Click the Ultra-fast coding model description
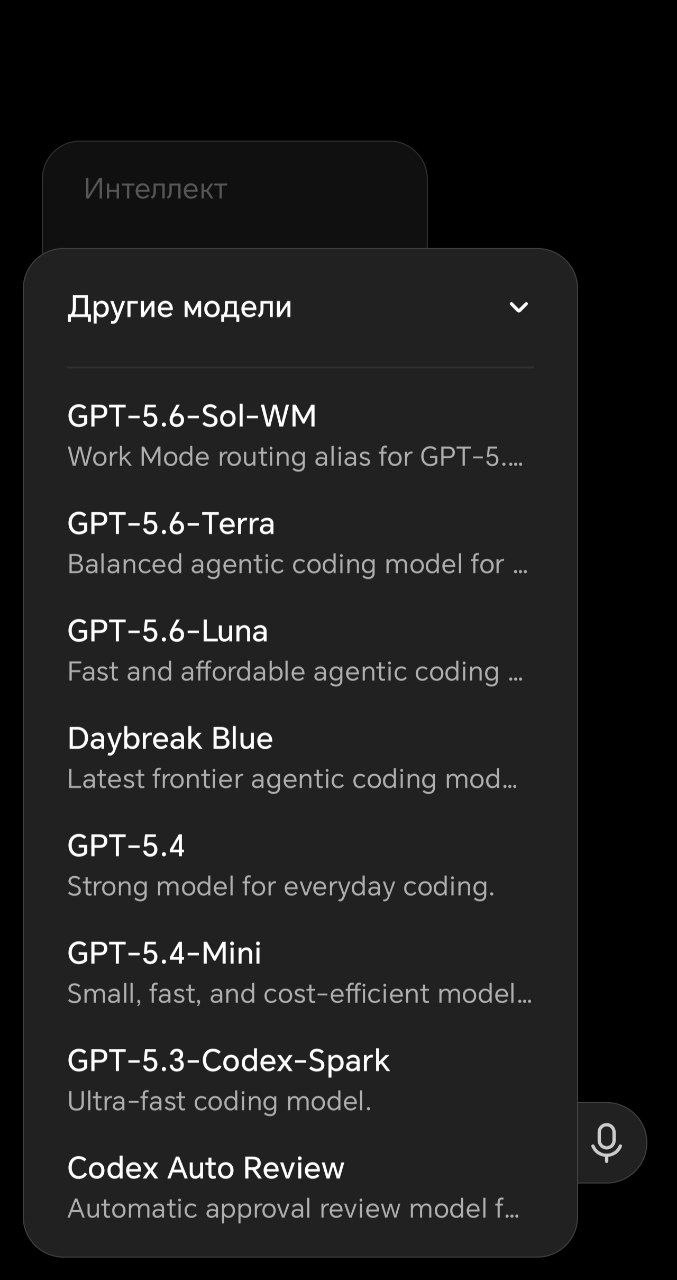The width and height of the screenshot is (677, 1280). [x=219, y=1102]
